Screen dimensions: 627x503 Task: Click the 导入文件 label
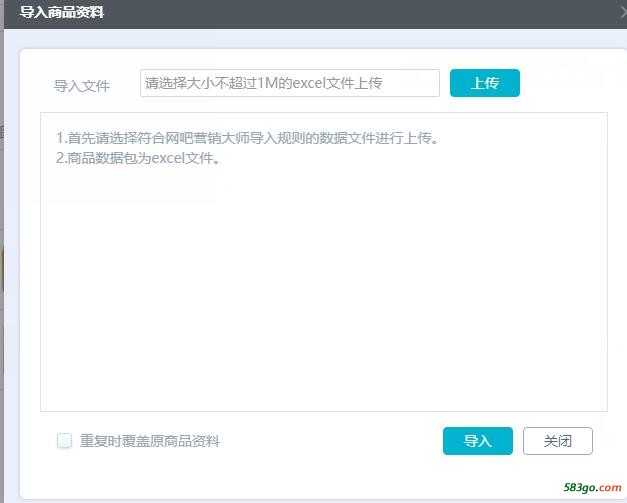(x=82, y=86)
